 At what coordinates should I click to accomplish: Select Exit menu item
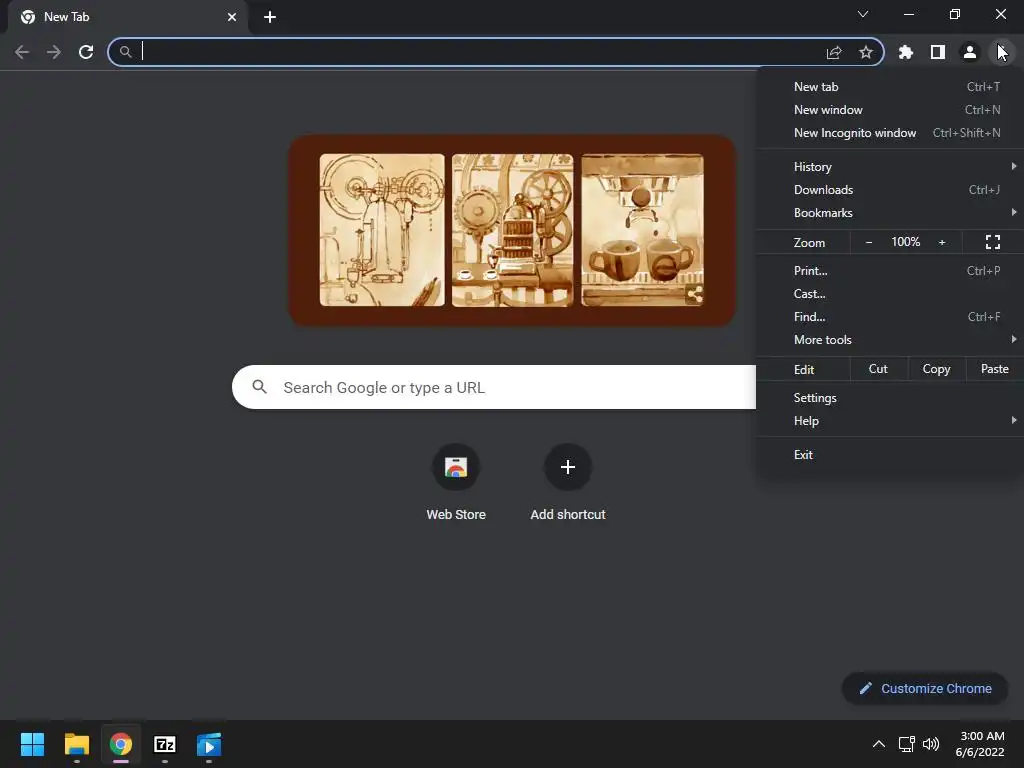(x=889, y=455)
